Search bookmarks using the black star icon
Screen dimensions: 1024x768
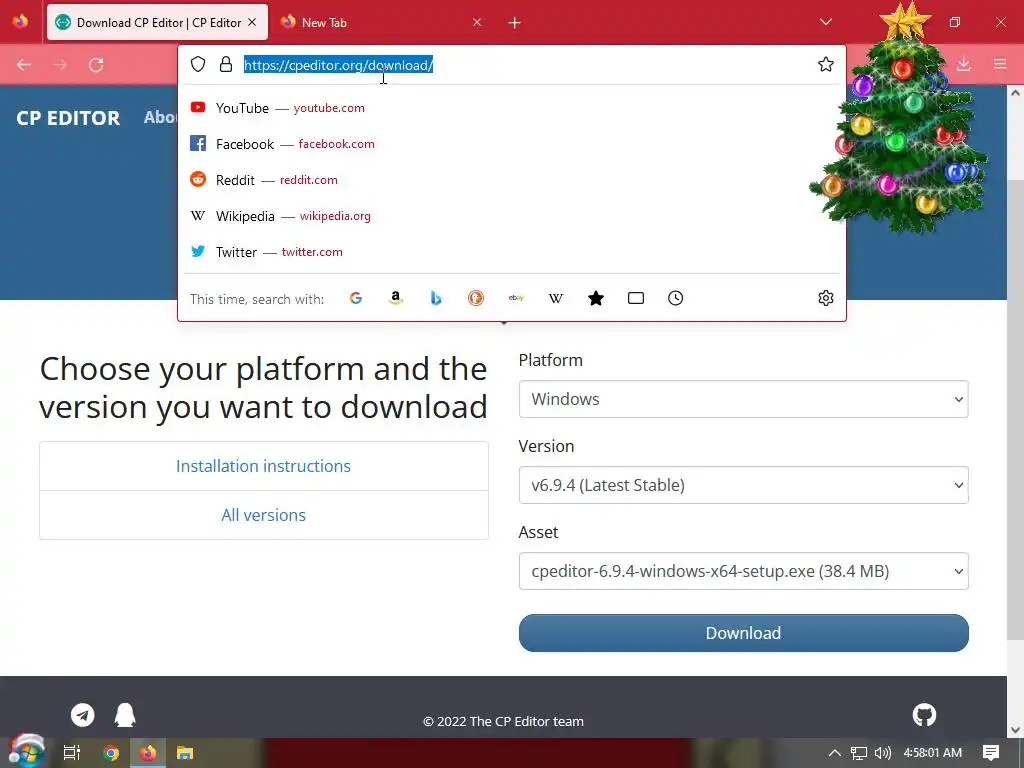tap(596, 298)
